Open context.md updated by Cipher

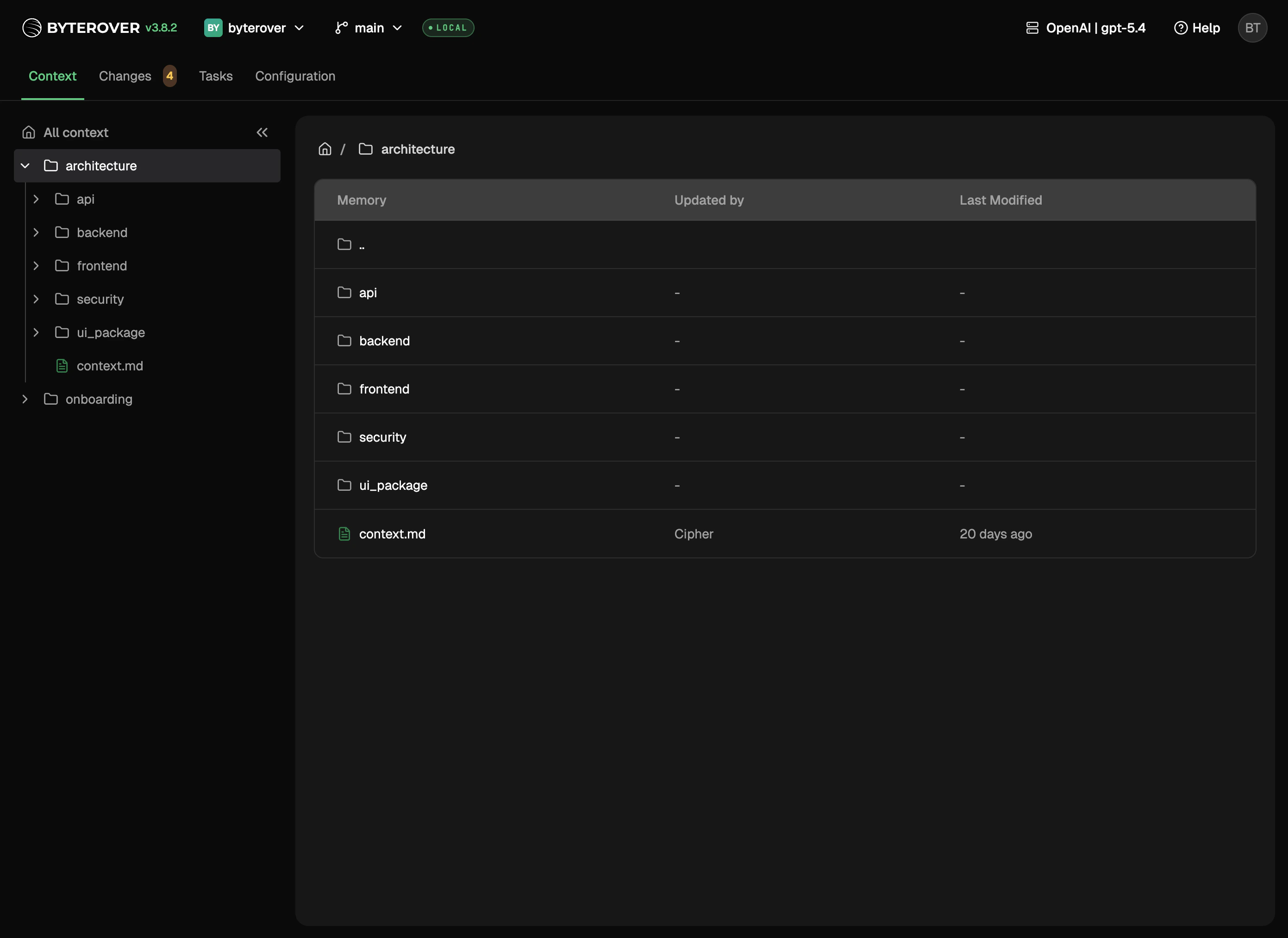(x=392, y=534)
